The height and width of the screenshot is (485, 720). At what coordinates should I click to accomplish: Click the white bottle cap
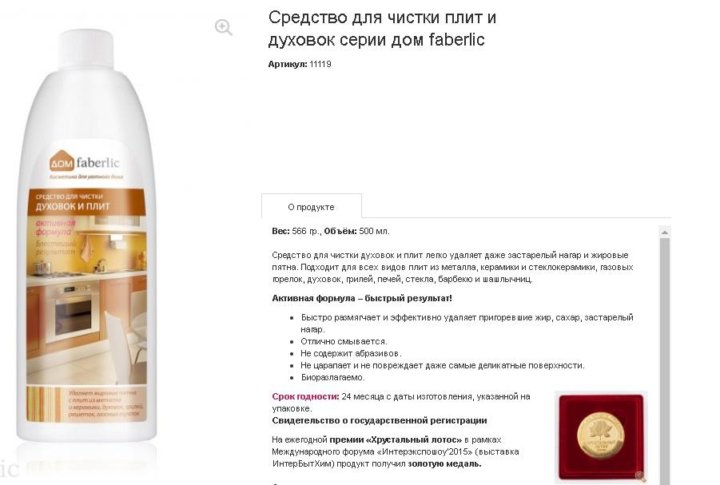coord(86,48)
